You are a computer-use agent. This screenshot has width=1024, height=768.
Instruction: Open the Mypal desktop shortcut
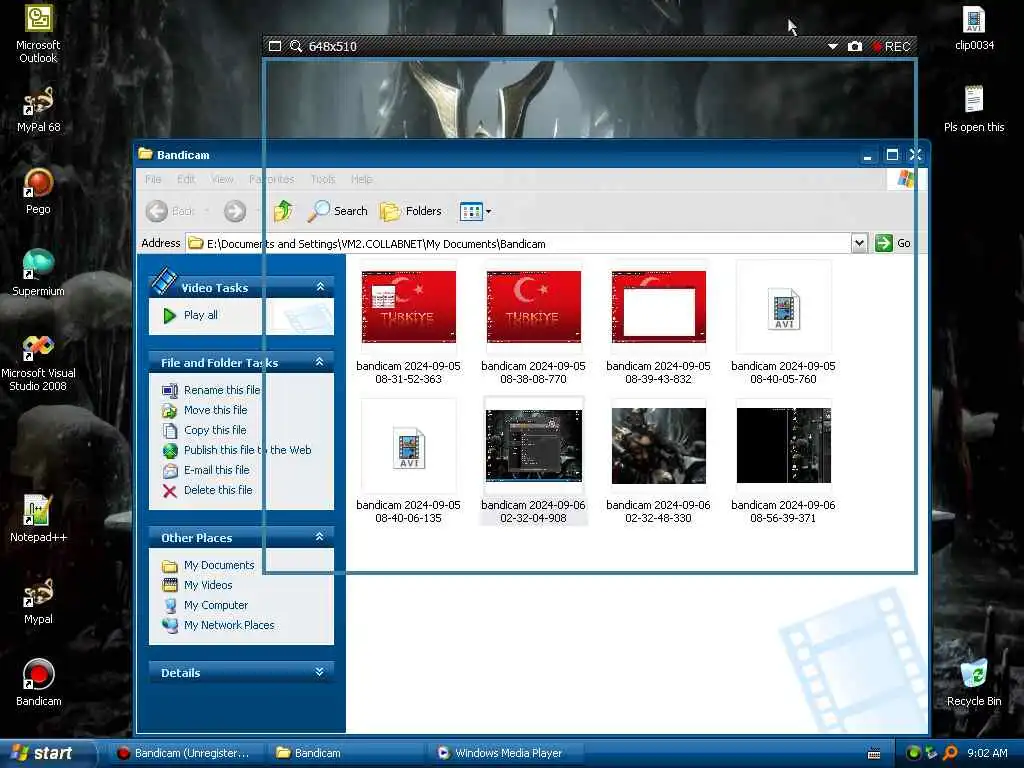[x=38, y=601]
